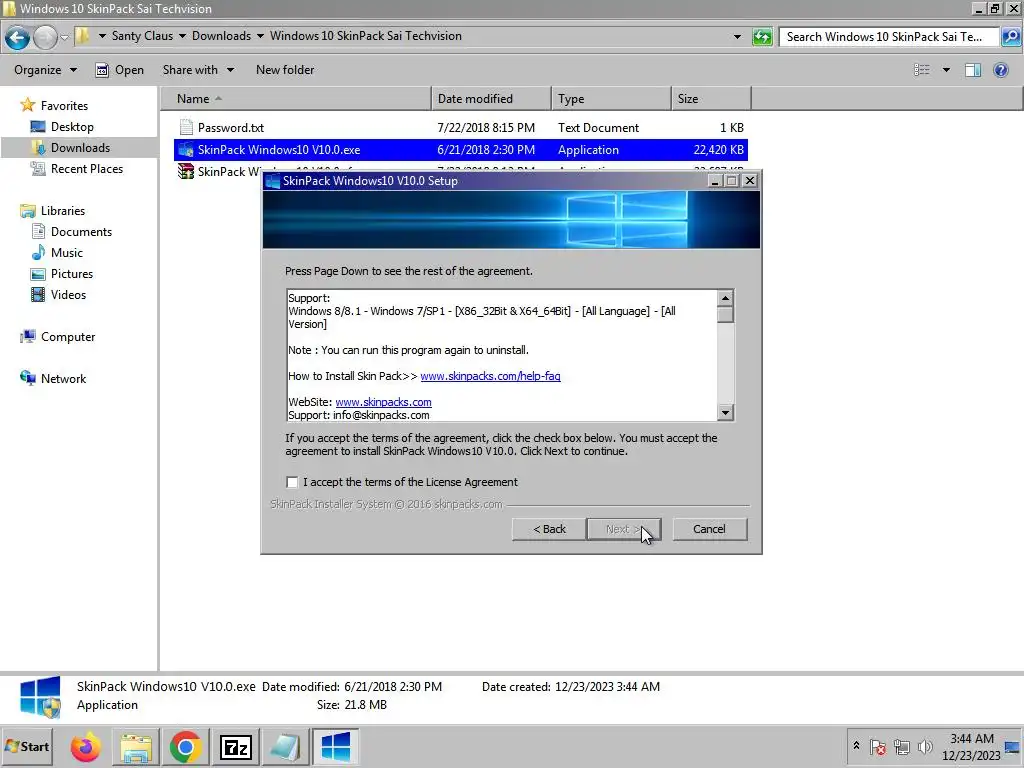Screen dimensions: 1024x768
Task: Click the notepad taskbar icon
Action: [x=285, y=747]
